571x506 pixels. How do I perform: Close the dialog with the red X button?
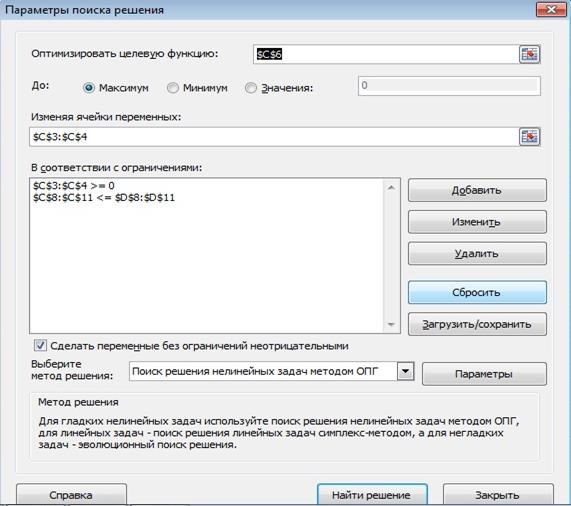pyautogui.click(x=551, y=9)
